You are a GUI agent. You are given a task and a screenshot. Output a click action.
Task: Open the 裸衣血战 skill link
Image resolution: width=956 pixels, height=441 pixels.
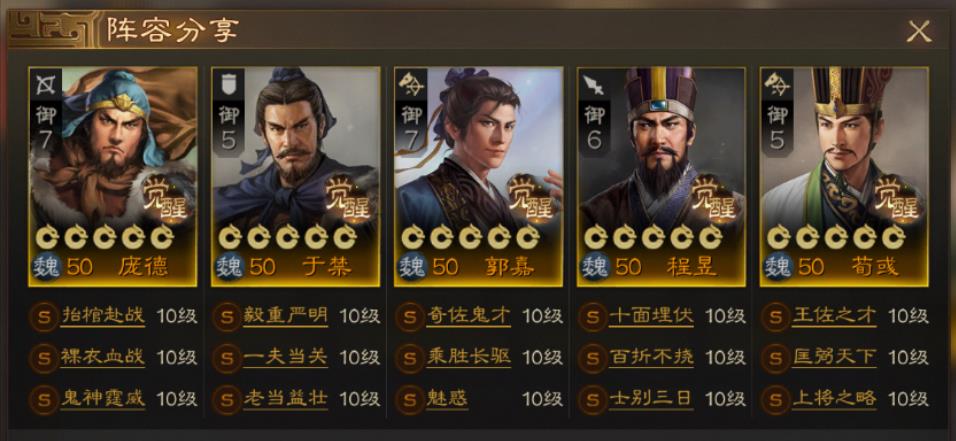[x=103, y=357]
